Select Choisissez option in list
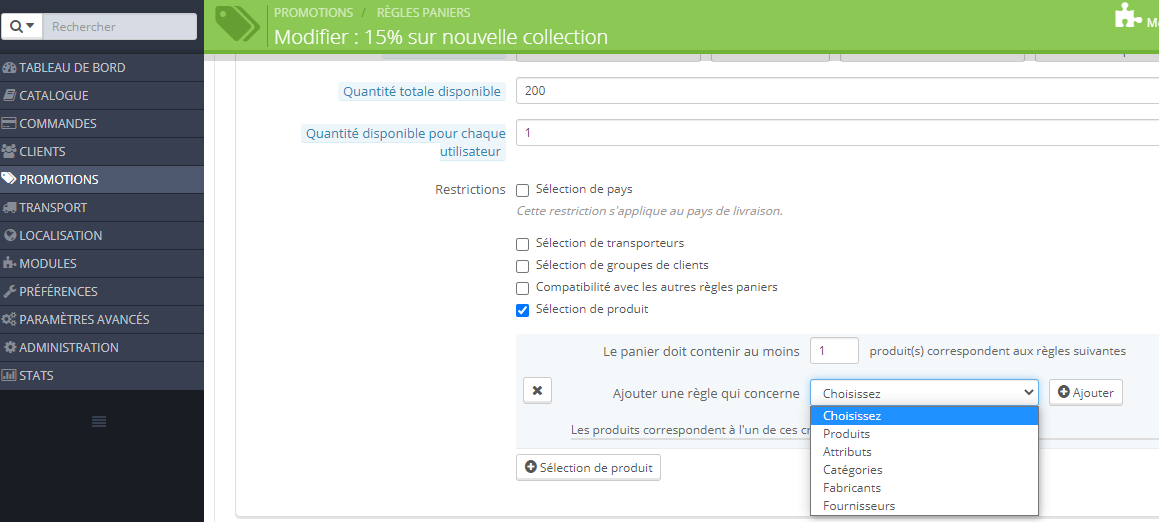This screenshot has width=1159, height=522. 925,416
